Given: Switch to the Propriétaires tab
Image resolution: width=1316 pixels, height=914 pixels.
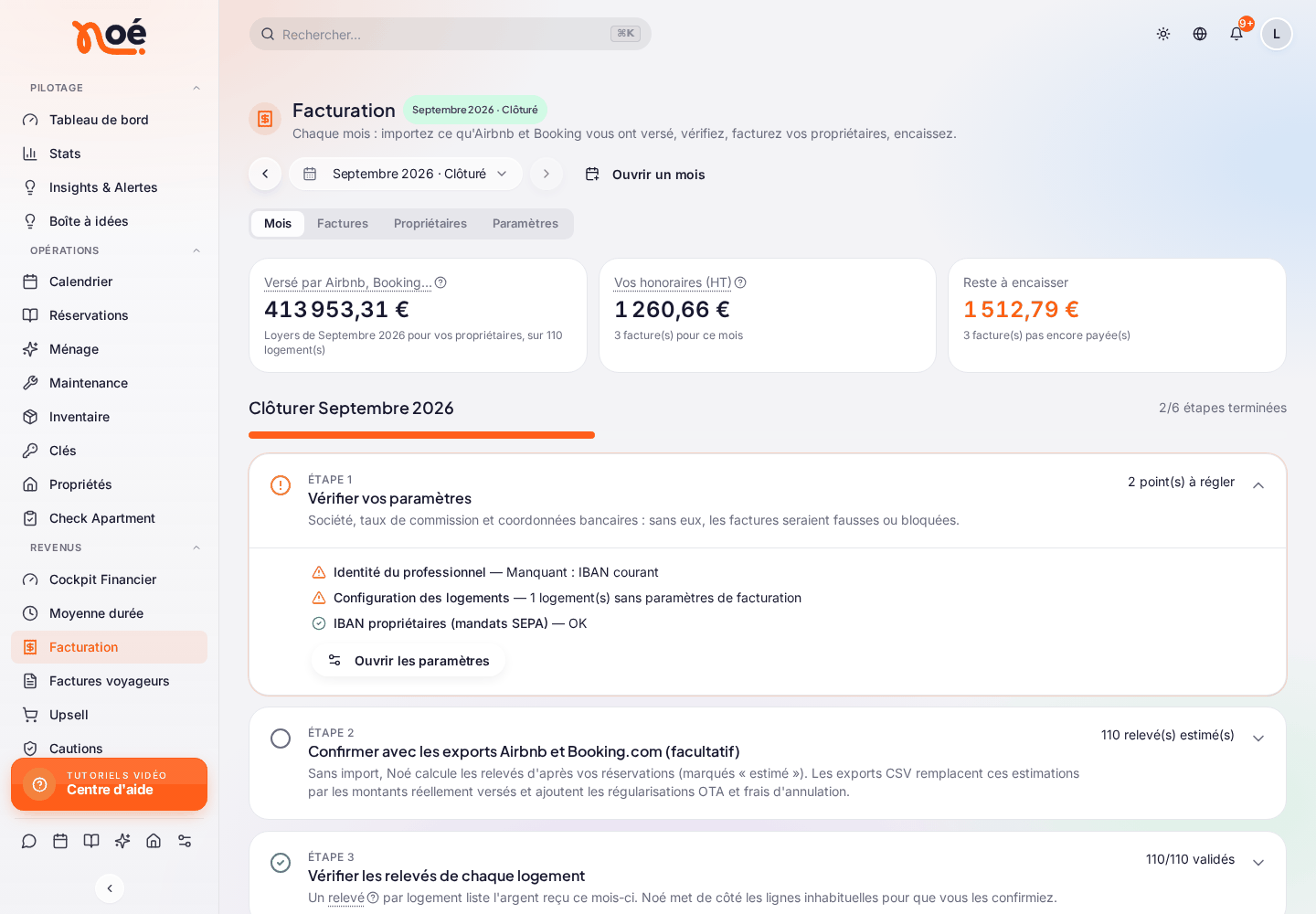Looking at the screenshot, I should 430,224.
